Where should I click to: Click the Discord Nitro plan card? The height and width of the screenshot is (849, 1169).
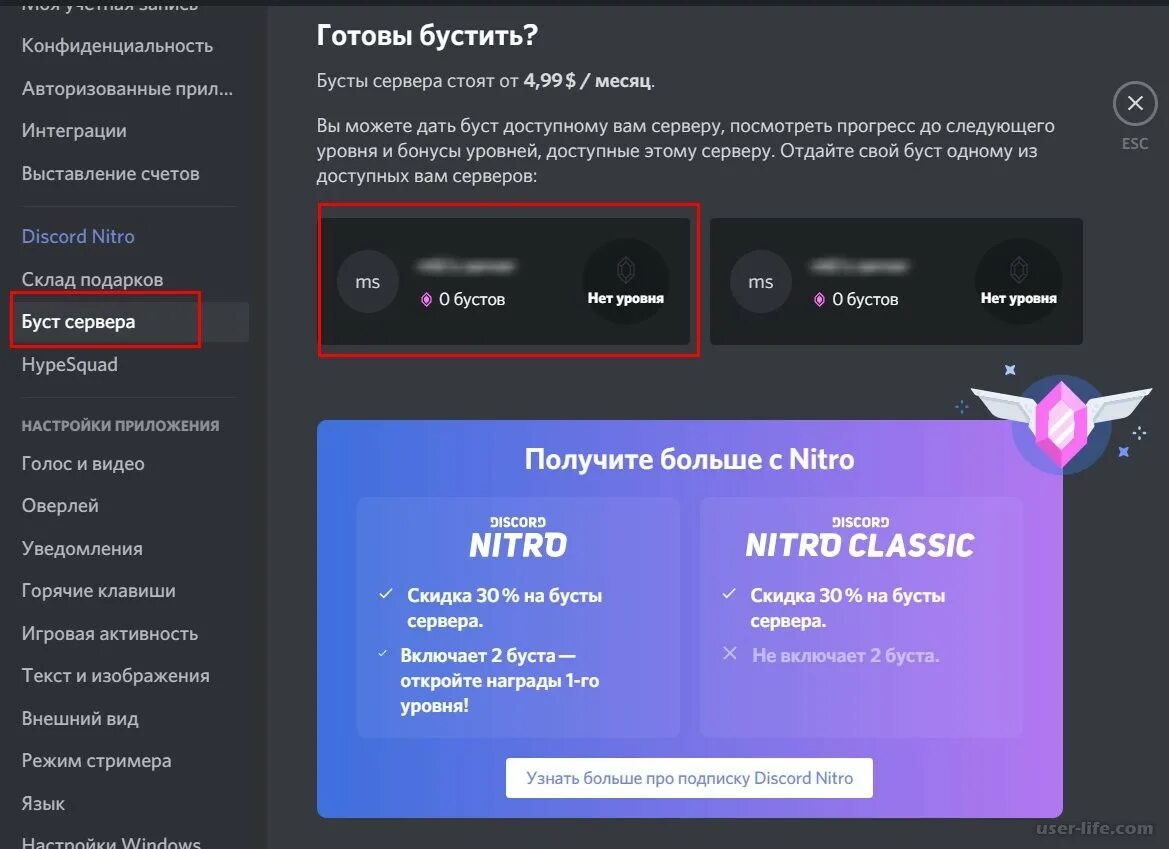coord(518,617)
